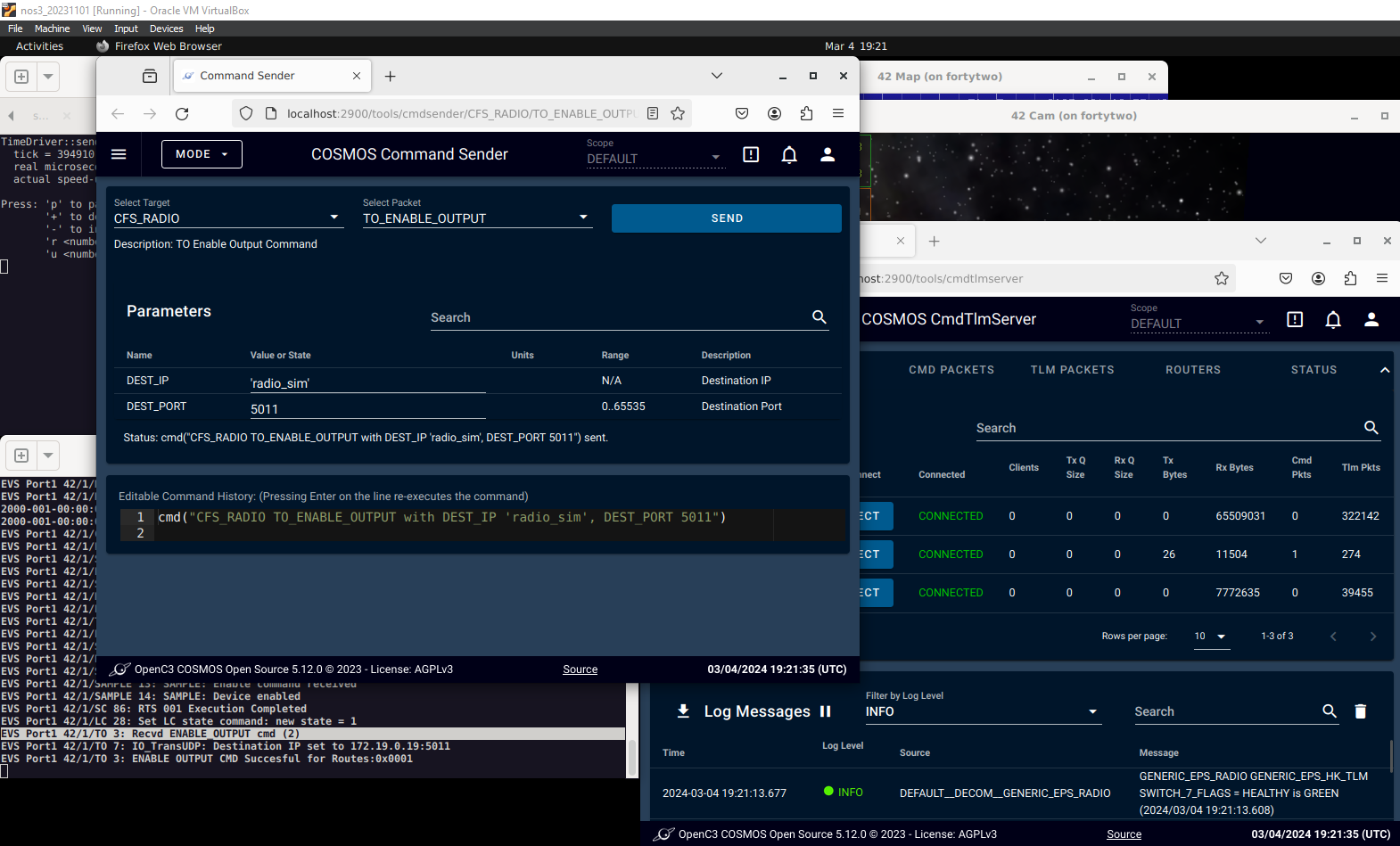Screen dimensions: 1400x846
Task: Open new tab in CmdTlmServer browser window
Action: click(935, 242)
